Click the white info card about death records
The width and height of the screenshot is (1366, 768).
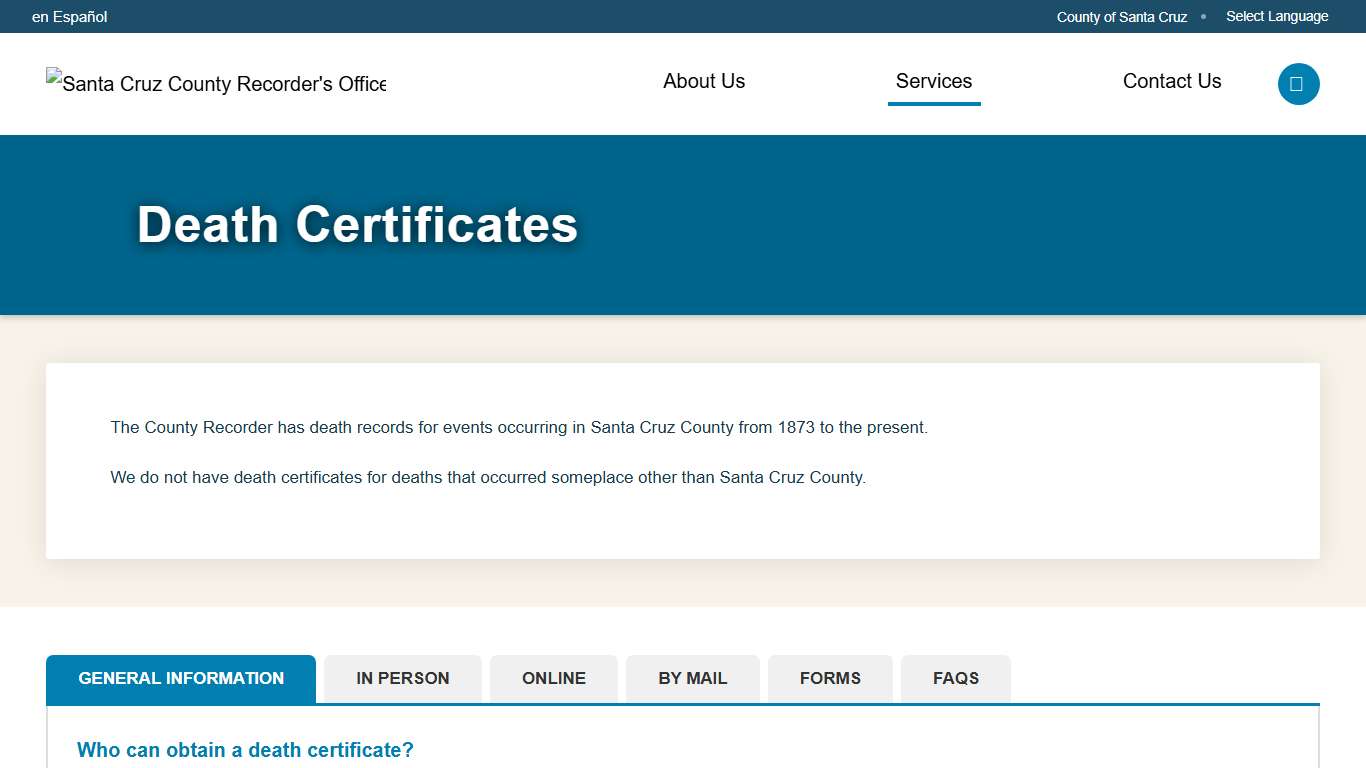click(x=683, y=459)
